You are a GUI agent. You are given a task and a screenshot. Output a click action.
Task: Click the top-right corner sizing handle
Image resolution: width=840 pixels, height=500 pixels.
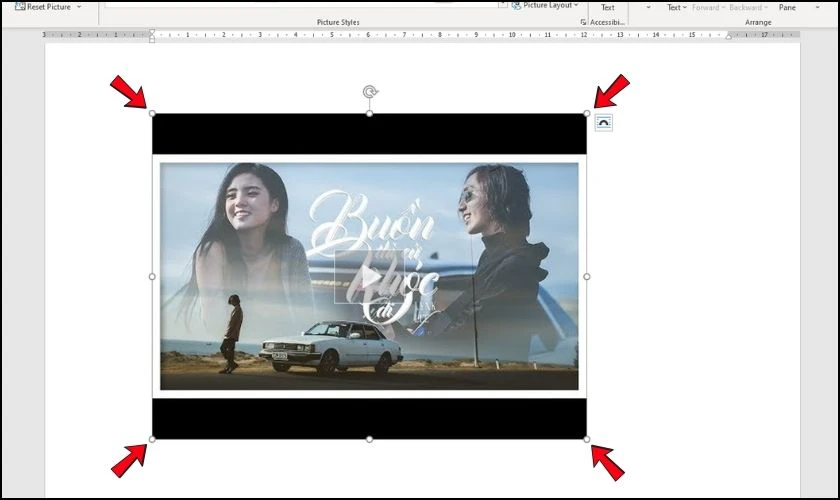pos(587,114)
